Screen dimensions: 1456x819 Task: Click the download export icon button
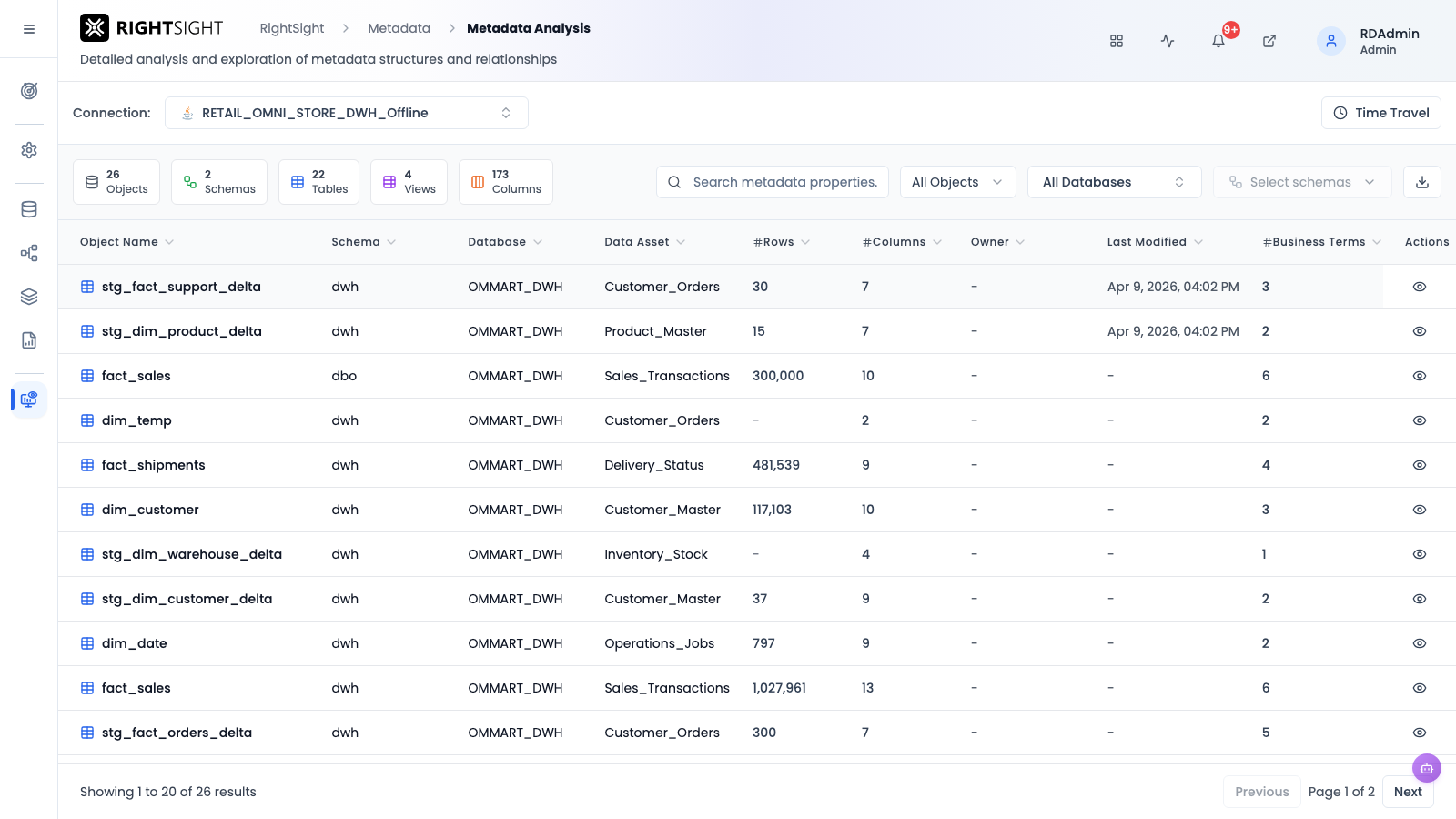[1422, 182]
